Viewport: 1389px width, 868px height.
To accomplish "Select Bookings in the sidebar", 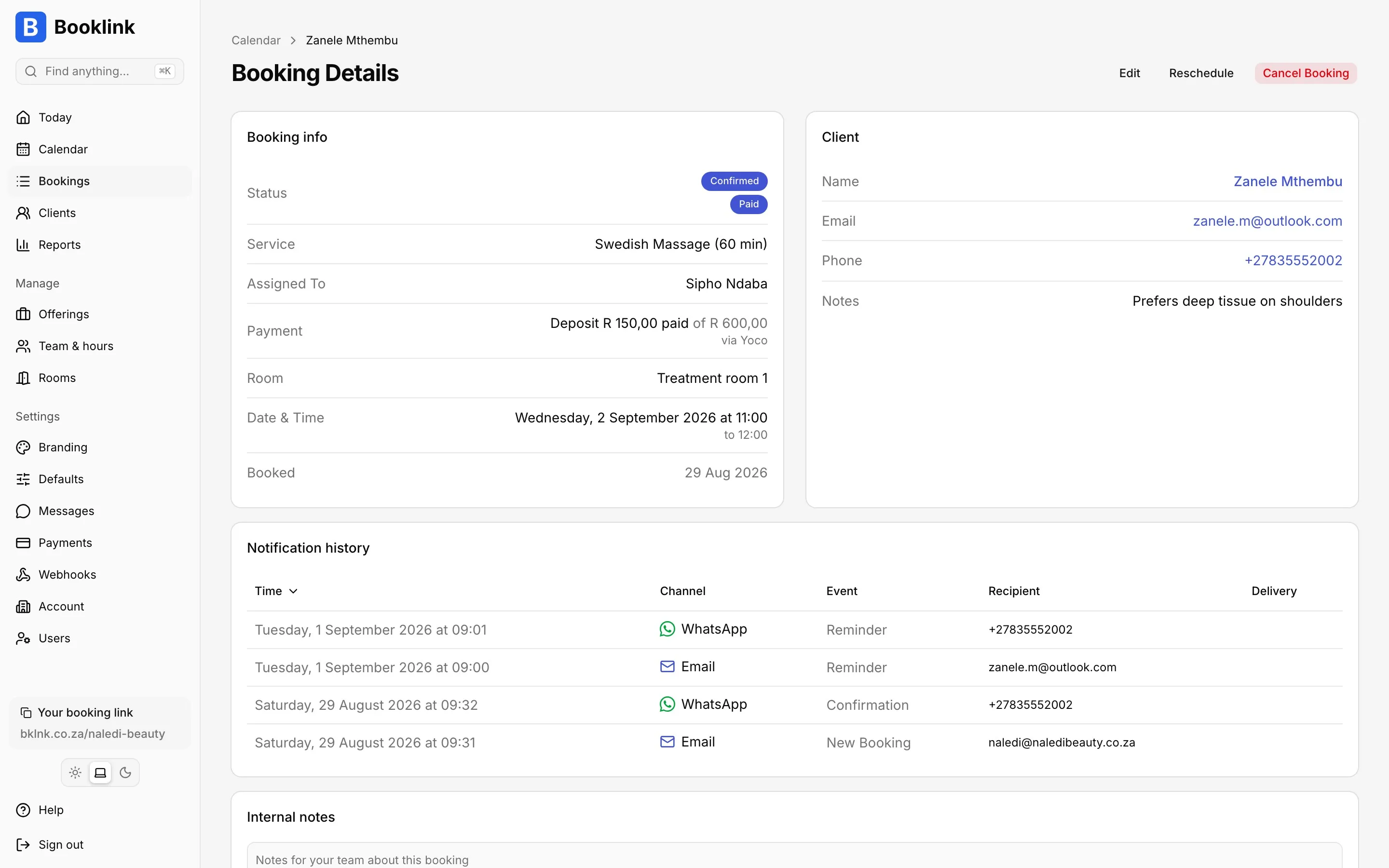I will click(x=100, y=181).
